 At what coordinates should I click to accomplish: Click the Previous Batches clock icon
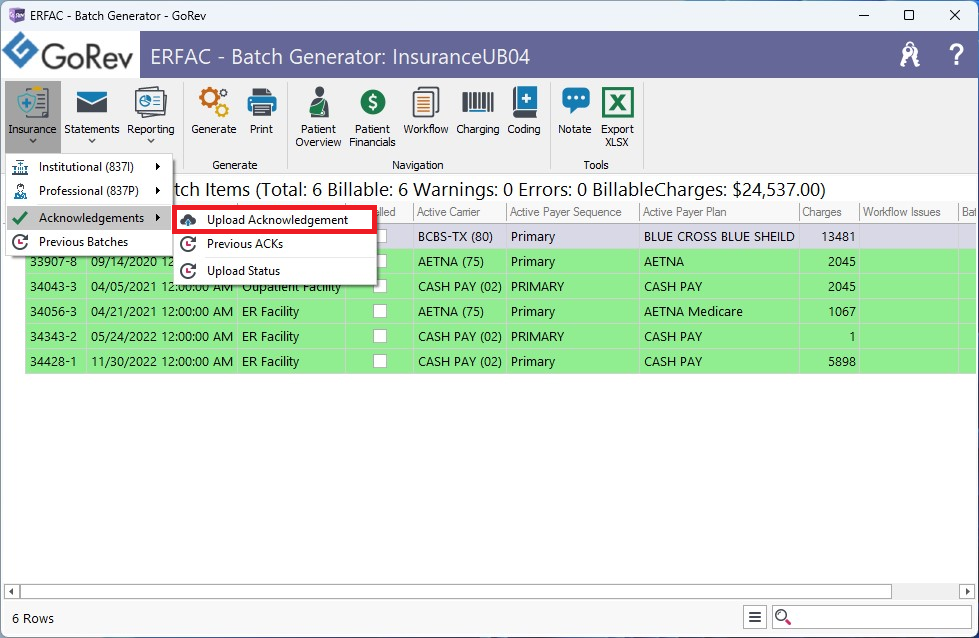[21, 242]
